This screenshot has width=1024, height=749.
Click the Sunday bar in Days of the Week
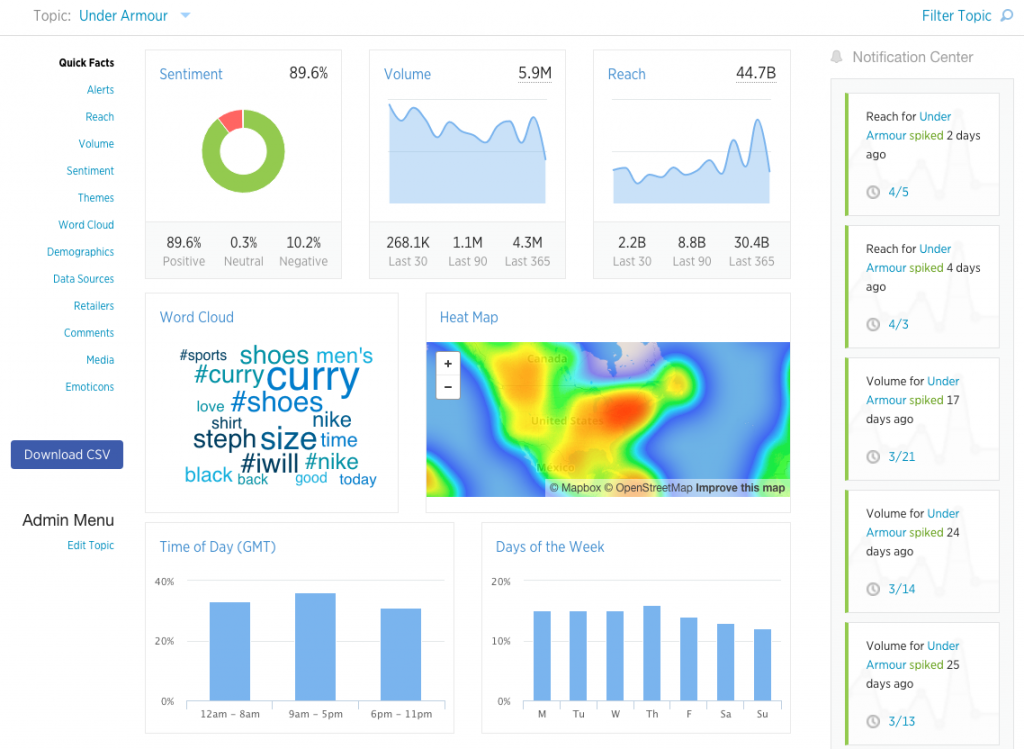[x=762, y=665]
